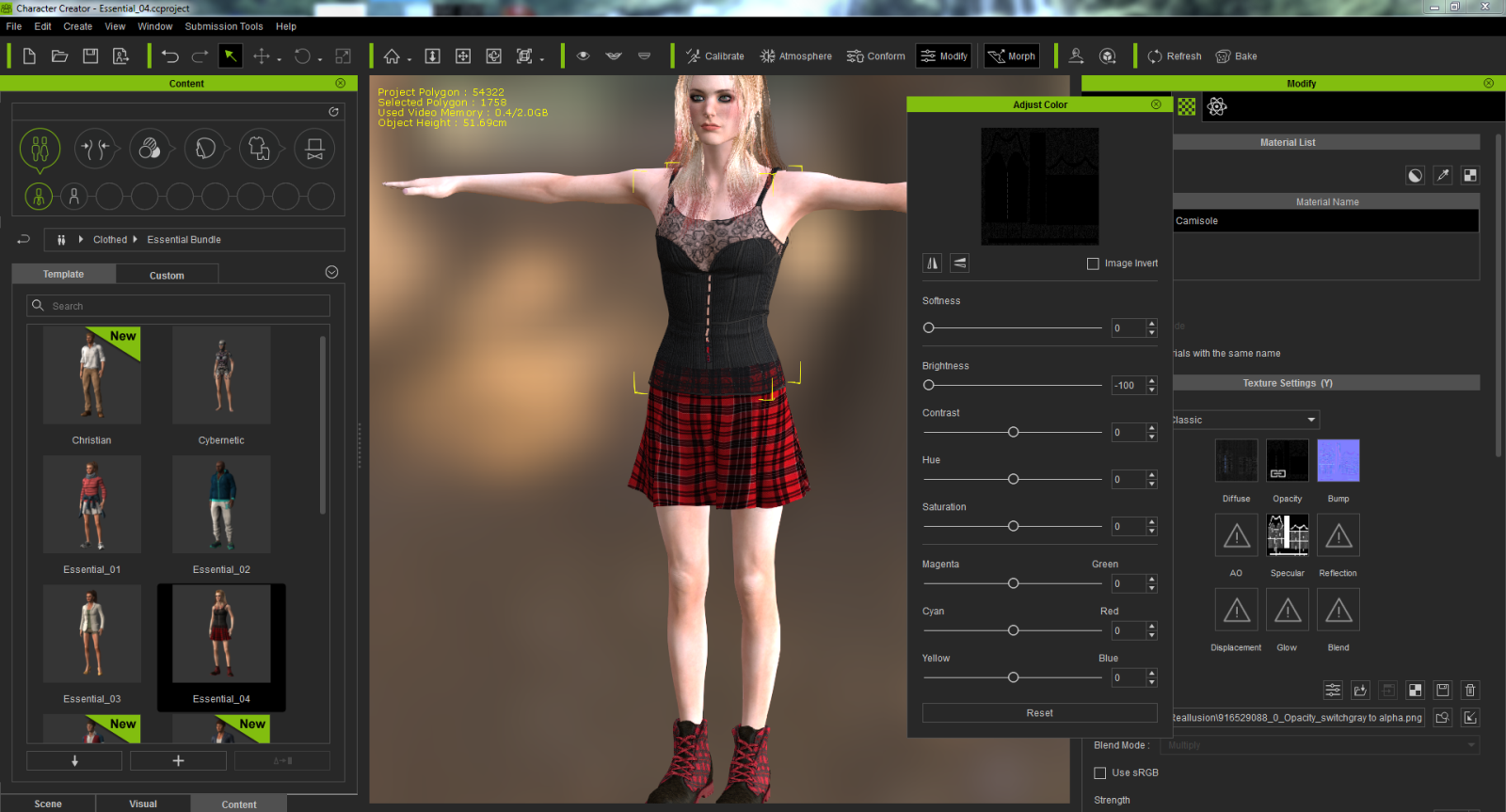Increase the Brightness value stepper
Screen dimensions: 1506x812
coord(1152,381)
